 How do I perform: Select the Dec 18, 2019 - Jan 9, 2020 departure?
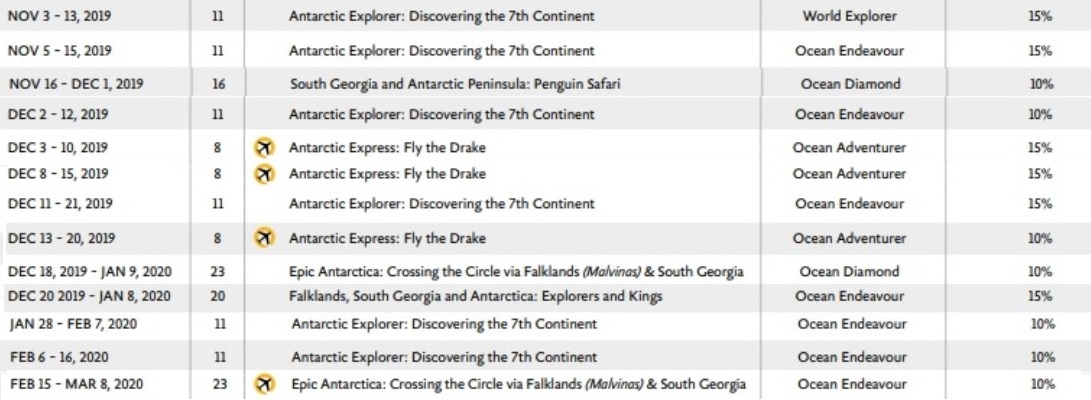90,271
